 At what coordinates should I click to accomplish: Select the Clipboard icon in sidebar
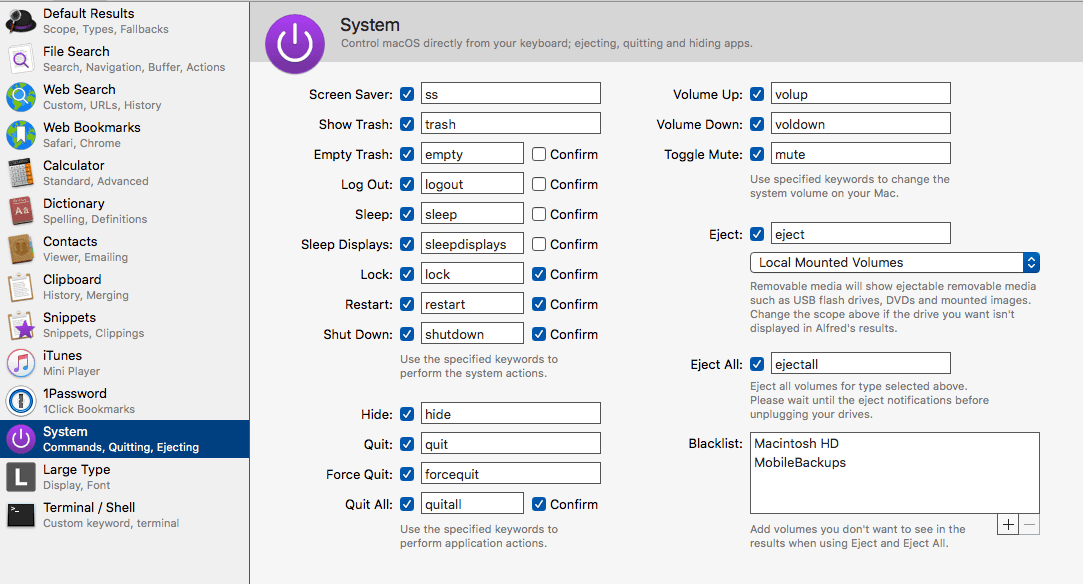21,286
